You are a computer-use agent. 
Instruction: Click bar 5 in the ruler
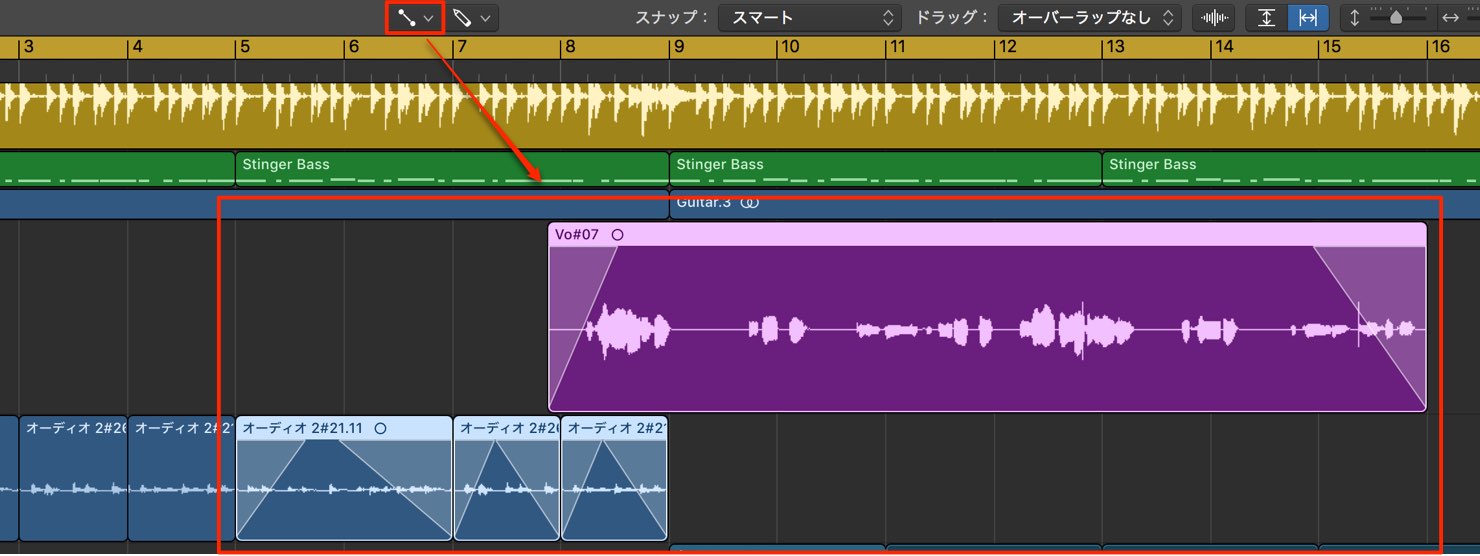(x=245, y=47)
